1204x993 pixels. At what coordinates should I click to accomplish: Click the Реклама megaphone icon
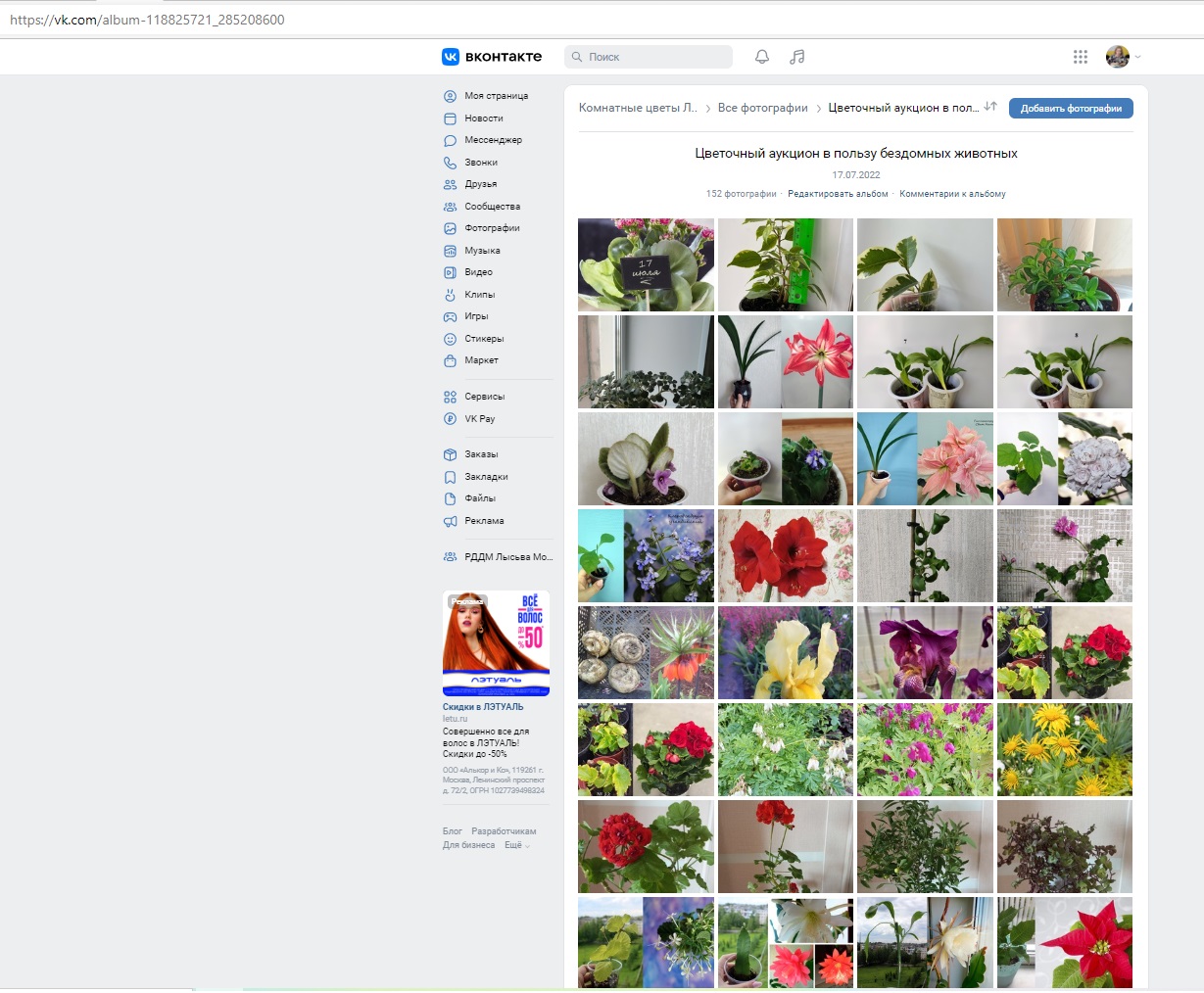pyautogui.click(x=451, y=521)
